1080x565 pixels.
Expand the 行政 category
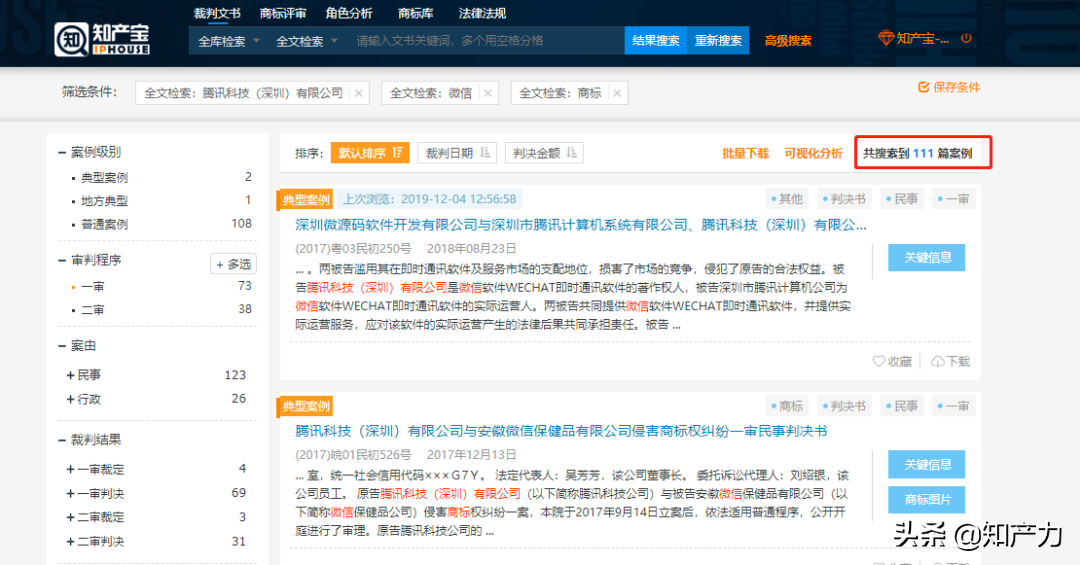click(70, 399)
